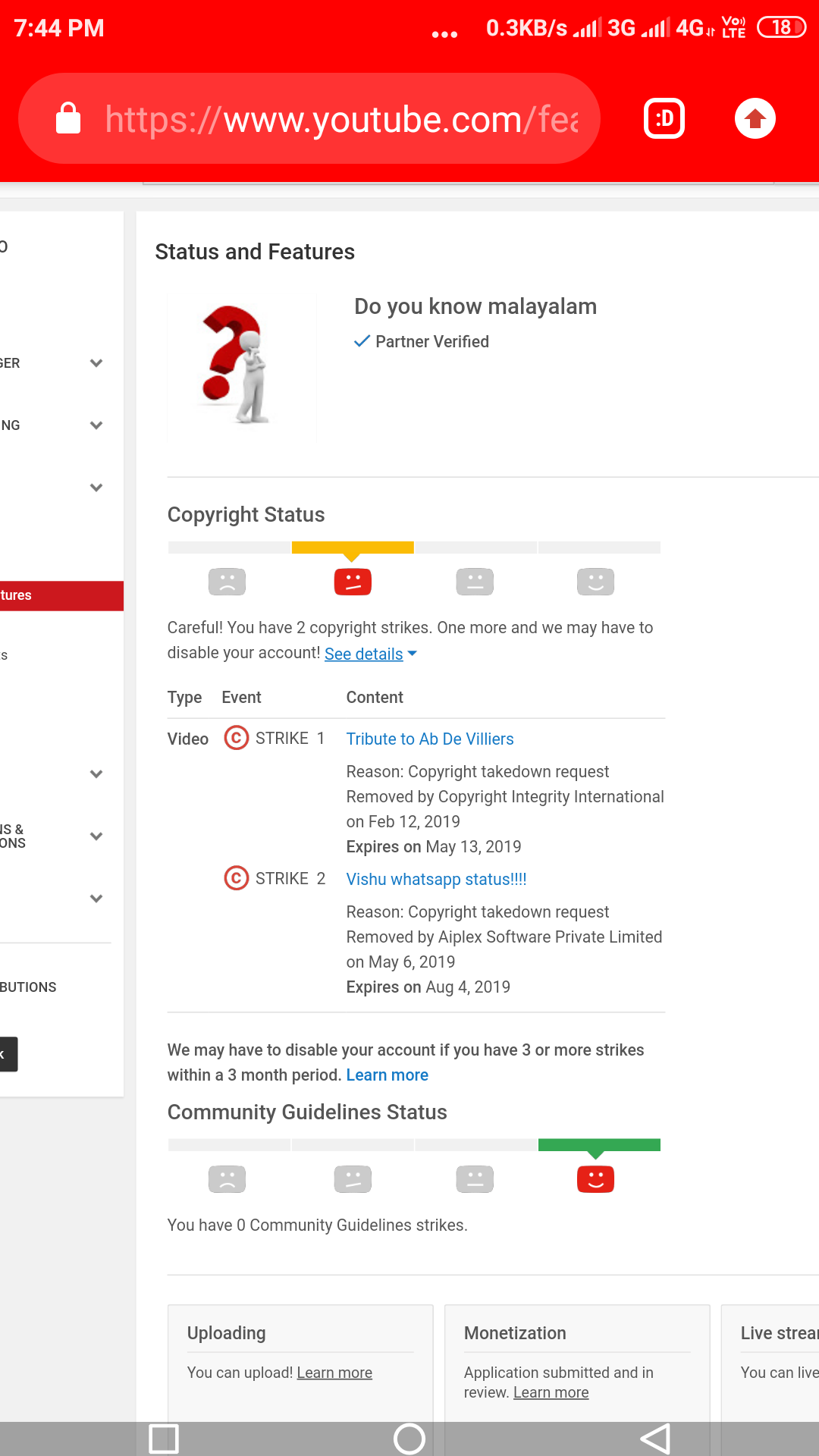Tap the home upload arrow icon
The width and height of the screenshot is (819, 1456).
coord(755,119)
